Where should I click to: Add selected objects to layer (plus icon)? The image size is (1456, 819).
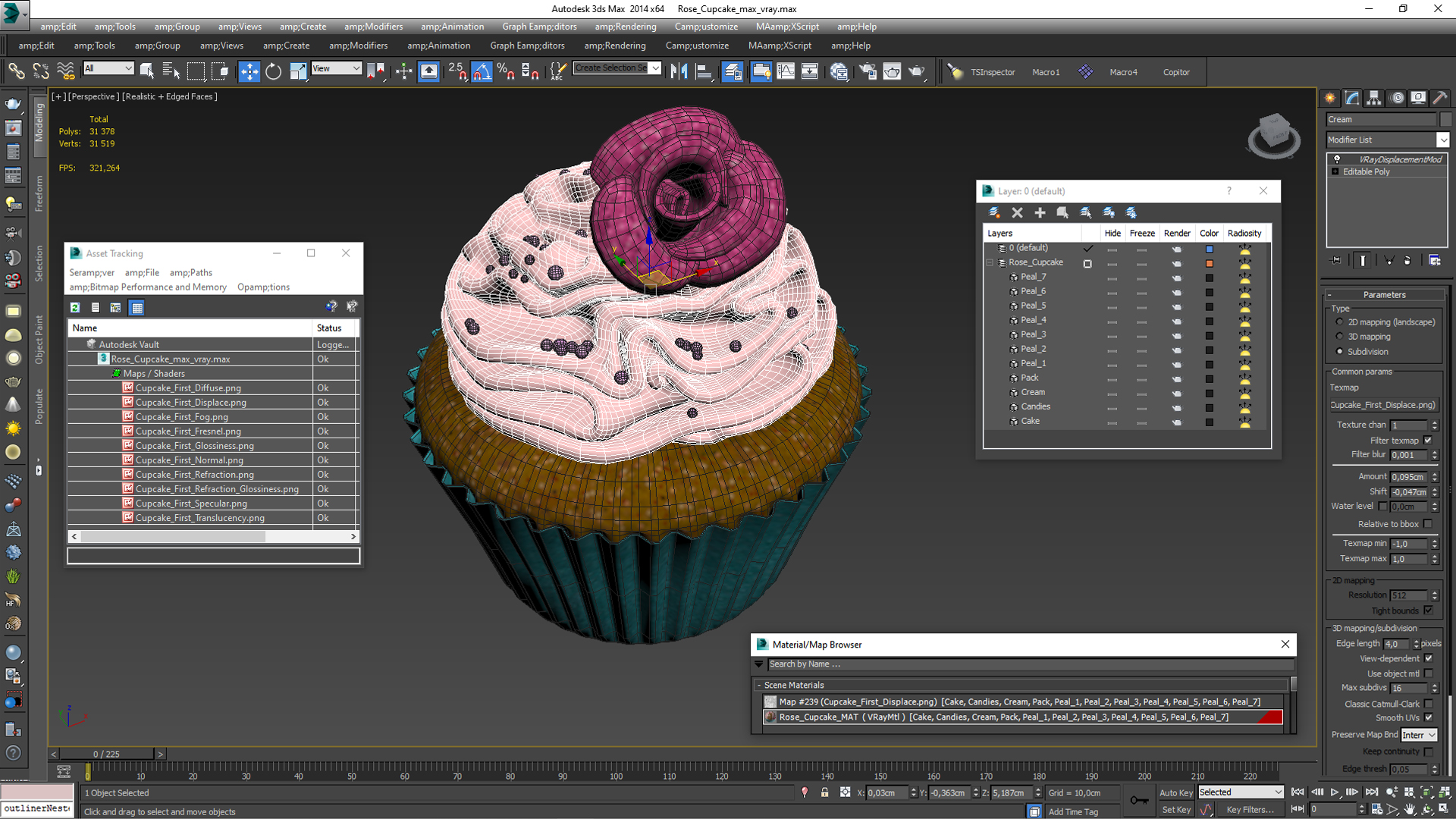click(x=1040, y=212)
